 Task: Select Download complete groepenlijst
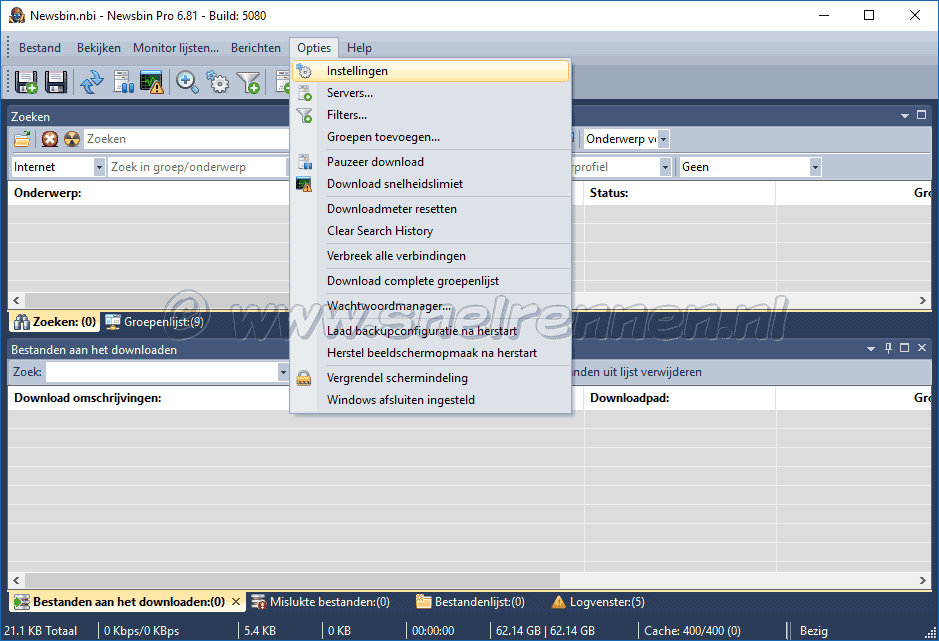[x=431, y=281]
